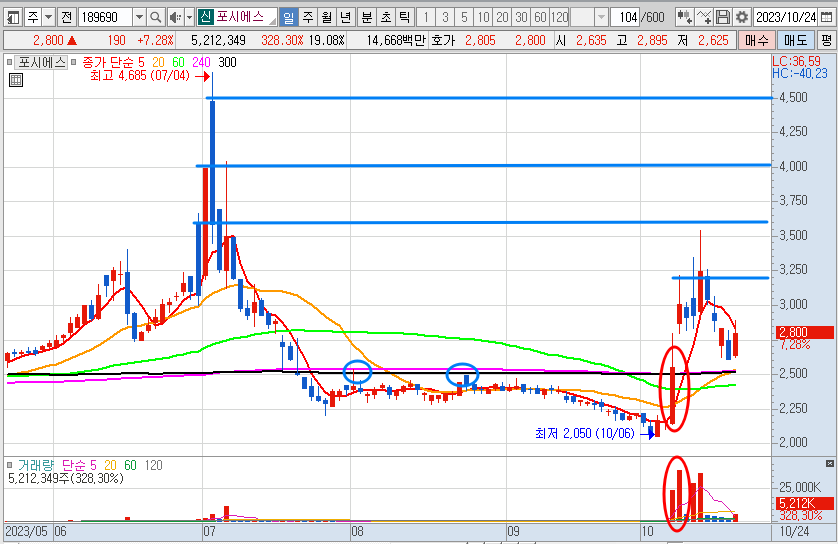Expand the 주 market type dropdown
This screenshot has width=838, height=544.
tap(49, 17)
